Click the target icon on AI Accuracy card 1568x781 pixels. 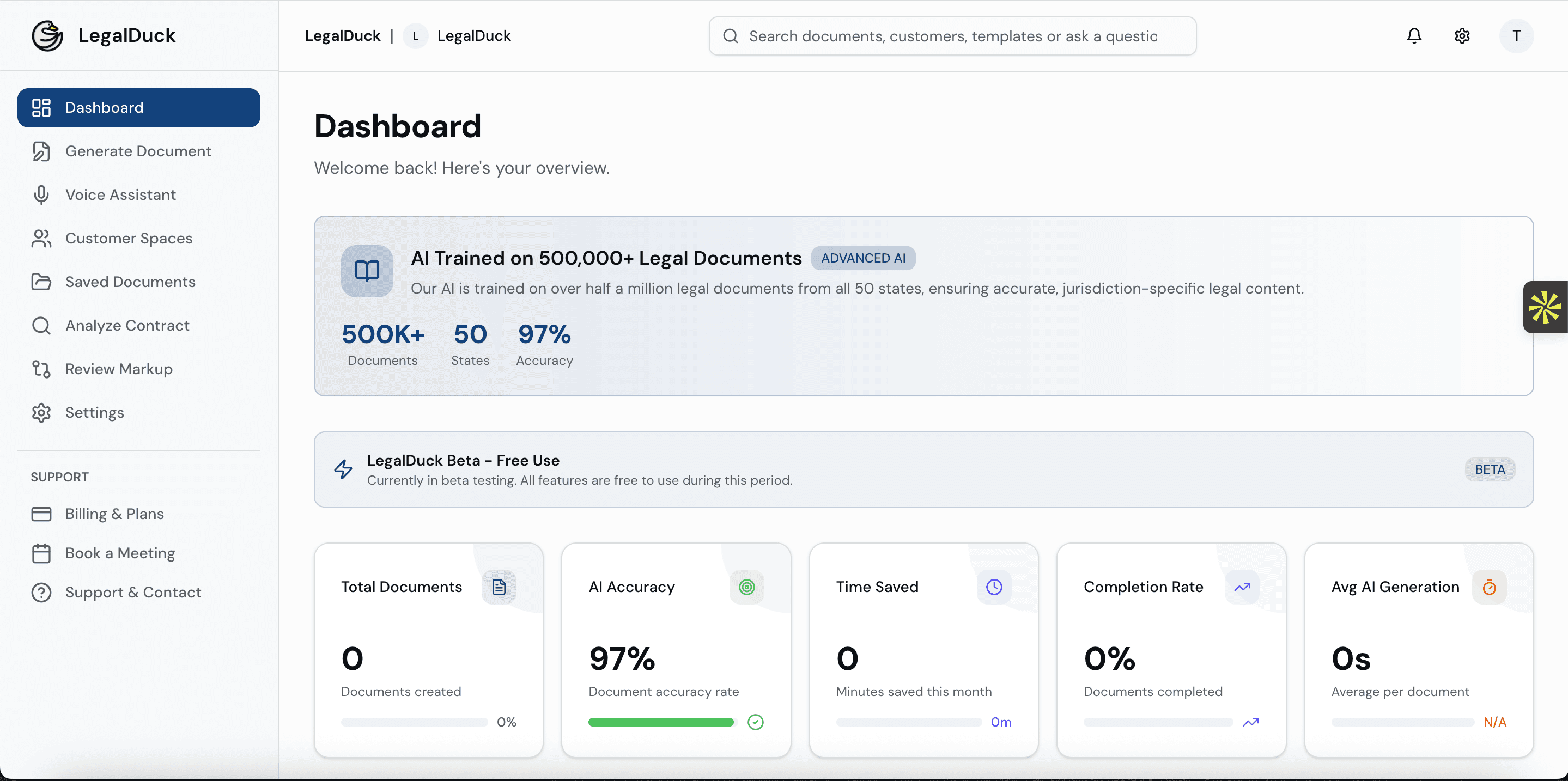(746, 587)
